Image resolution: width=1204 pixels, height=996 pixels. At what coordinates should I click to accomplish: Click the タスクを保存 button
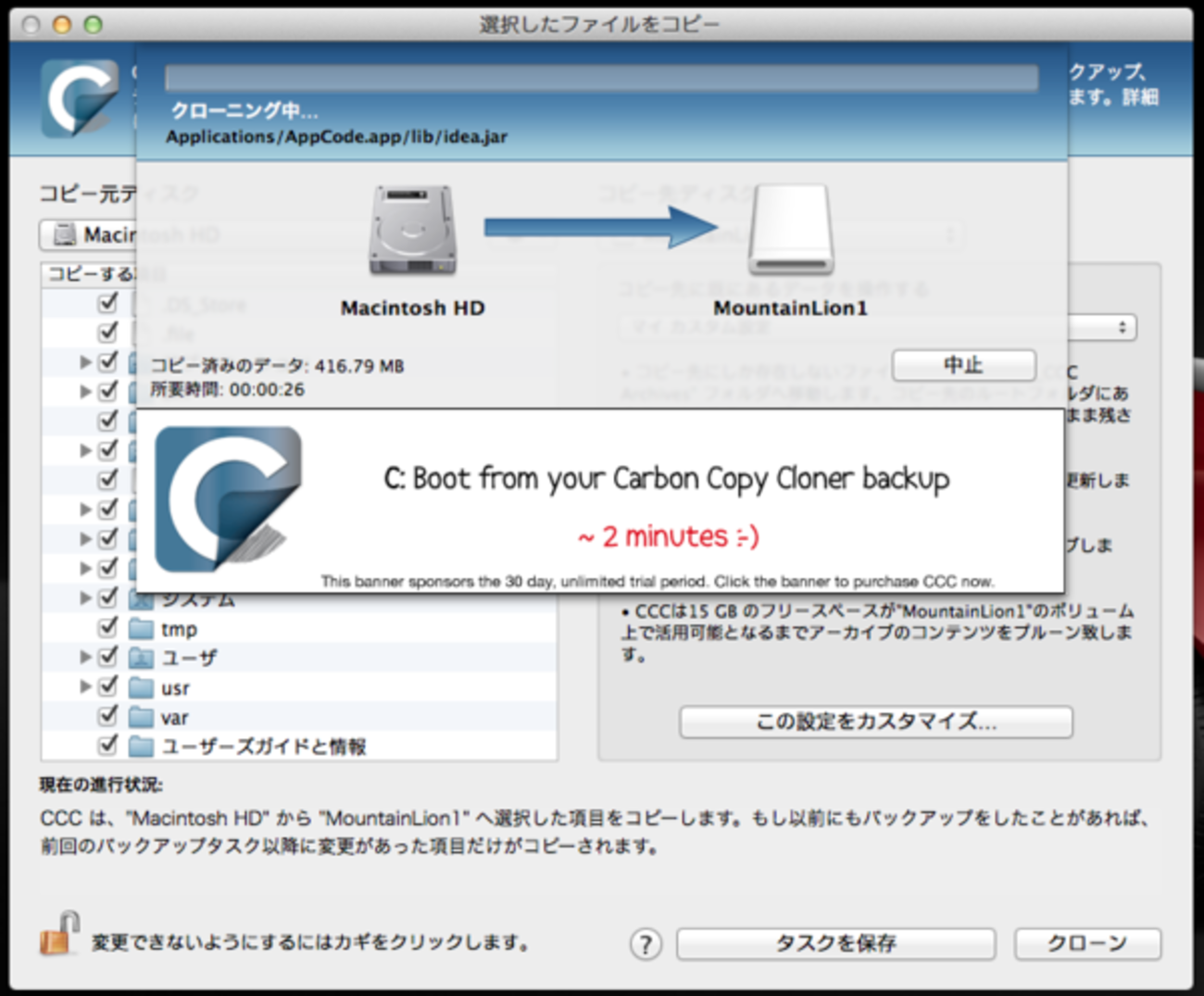point(835,944)
